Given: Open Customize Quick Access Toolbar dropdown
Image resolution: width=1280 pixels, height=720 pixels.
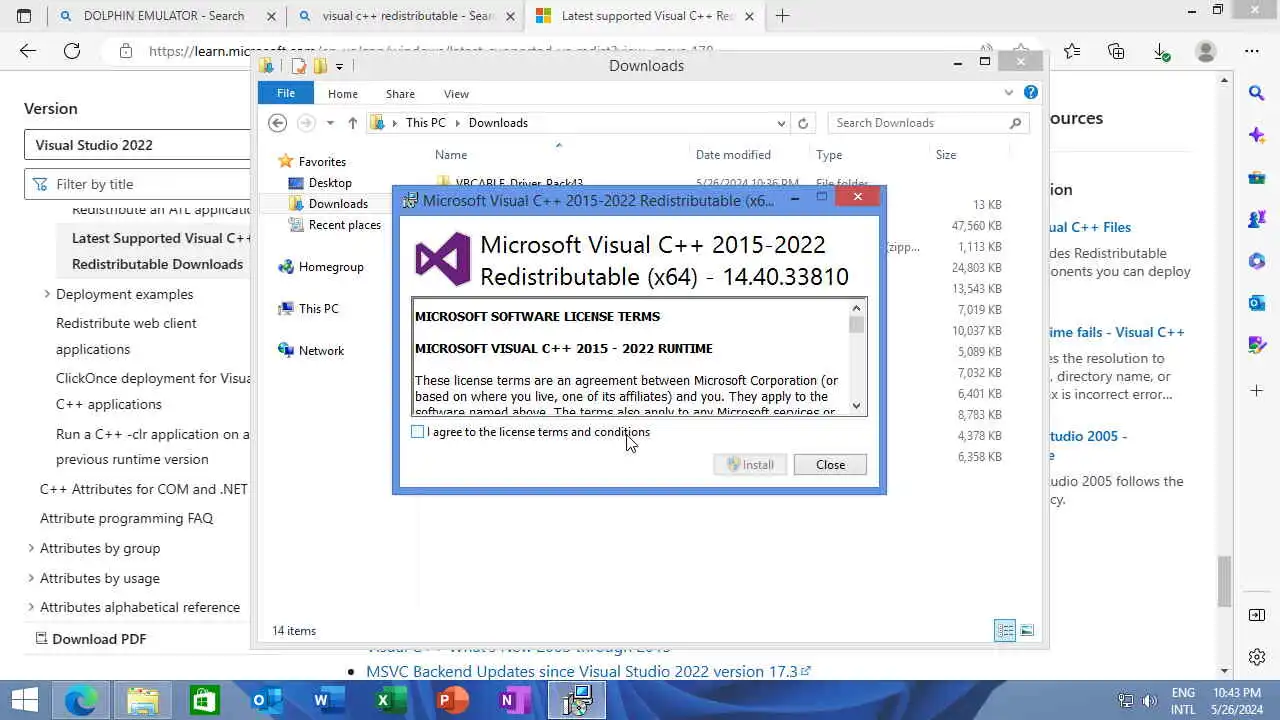Looking at the screenshot, I should click(x=340, y=67).
